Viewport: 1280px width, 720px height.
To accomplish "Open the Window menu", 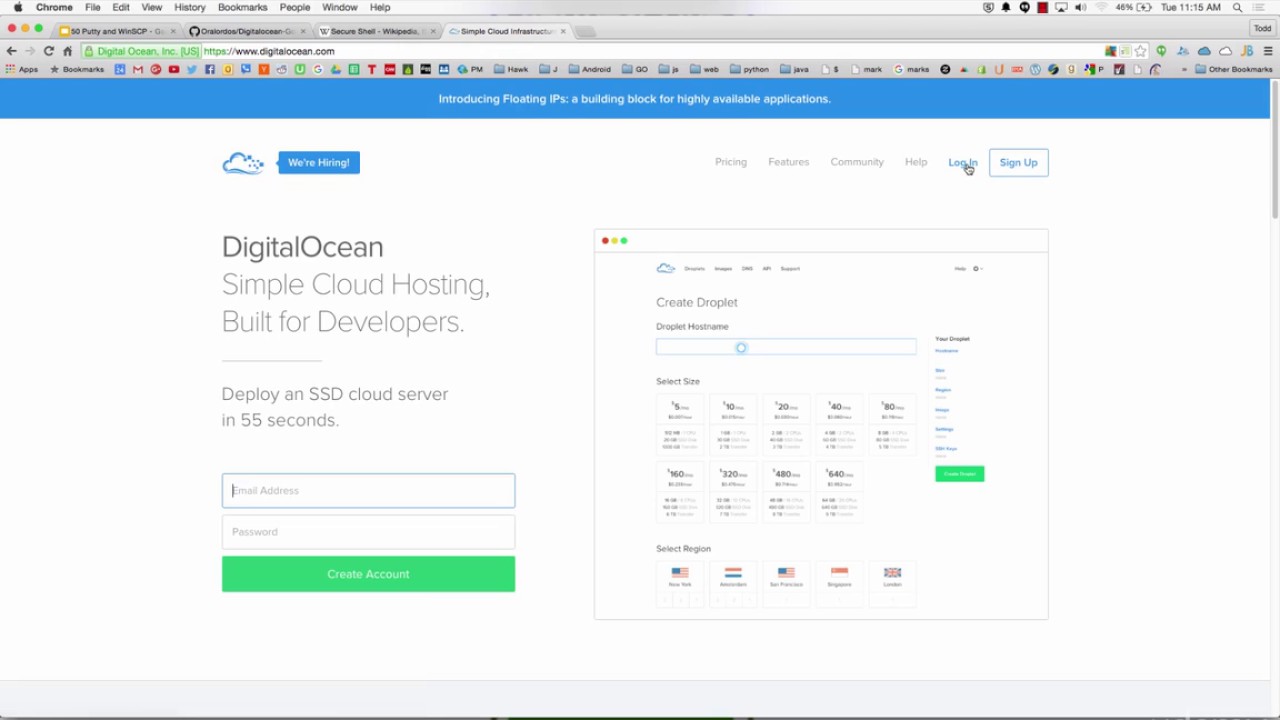I will click(x=339, y=7).
